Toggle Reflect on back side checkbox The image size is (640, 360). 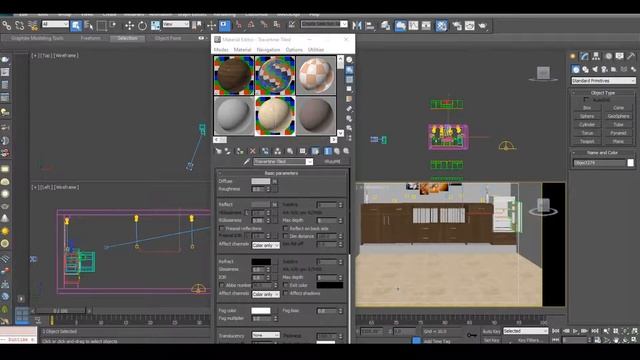285,228
